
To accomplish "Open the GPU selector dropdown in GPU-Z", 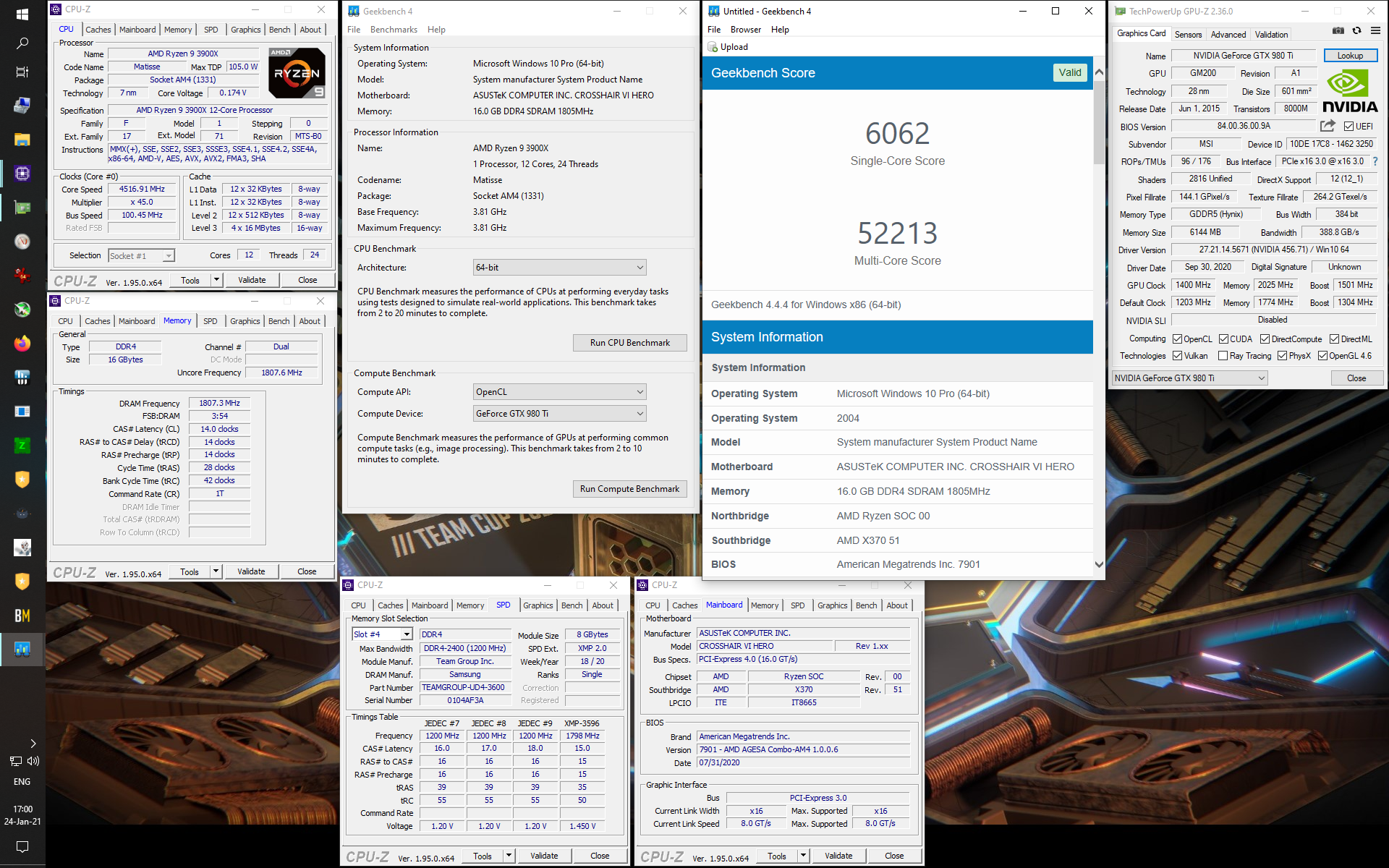I will pos(1189,378).
